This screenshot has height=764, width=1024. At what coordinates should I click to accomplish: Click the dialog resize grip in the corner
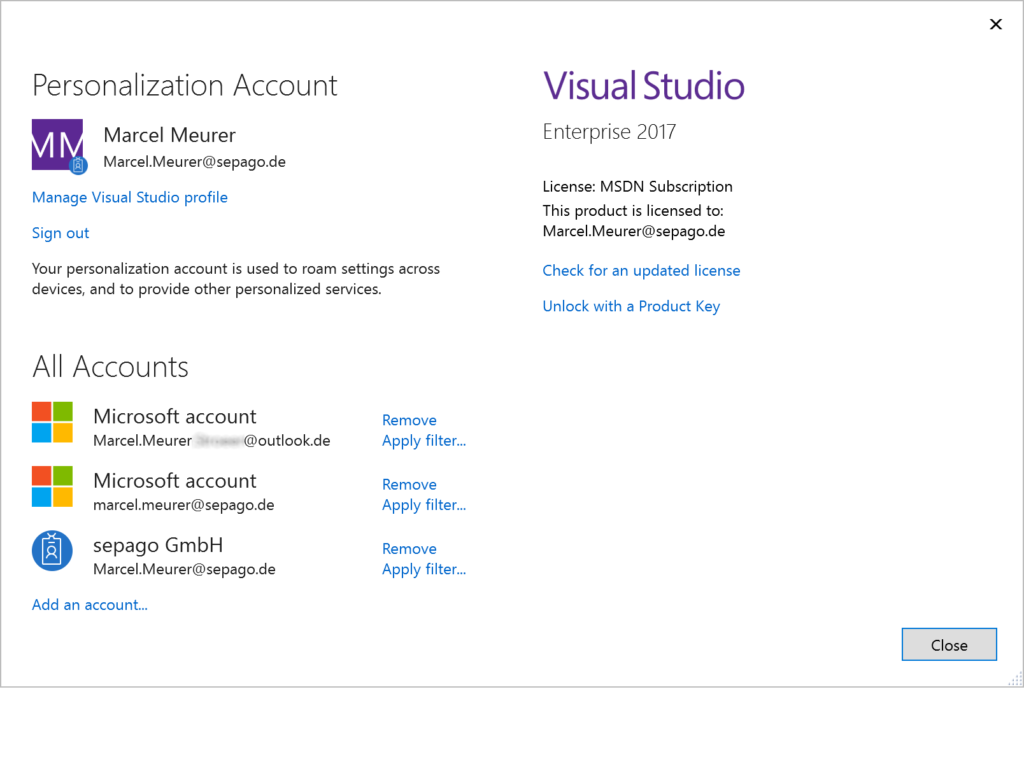tap(1016, 679)
